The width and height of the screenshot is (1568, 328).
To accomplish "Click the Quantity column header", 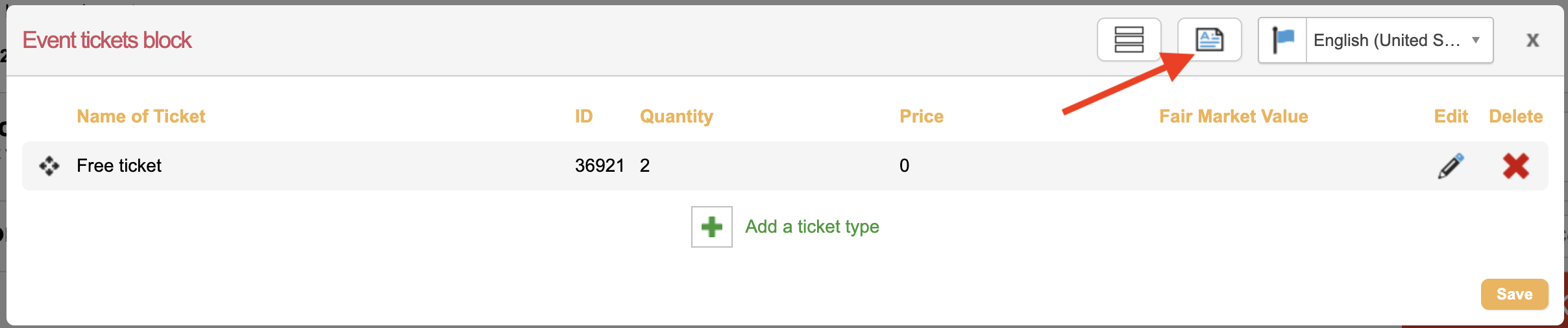I will (x=676, y=117).
